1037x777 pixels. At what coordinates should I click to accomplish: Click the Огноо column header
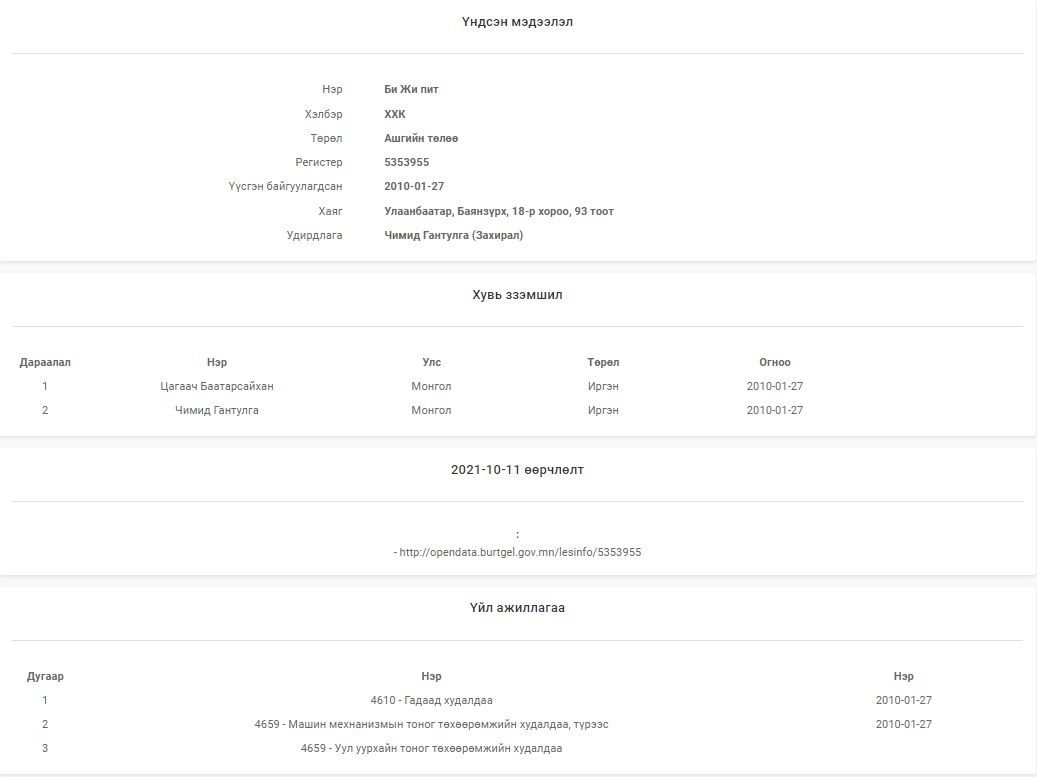click(x=774, y=362)
